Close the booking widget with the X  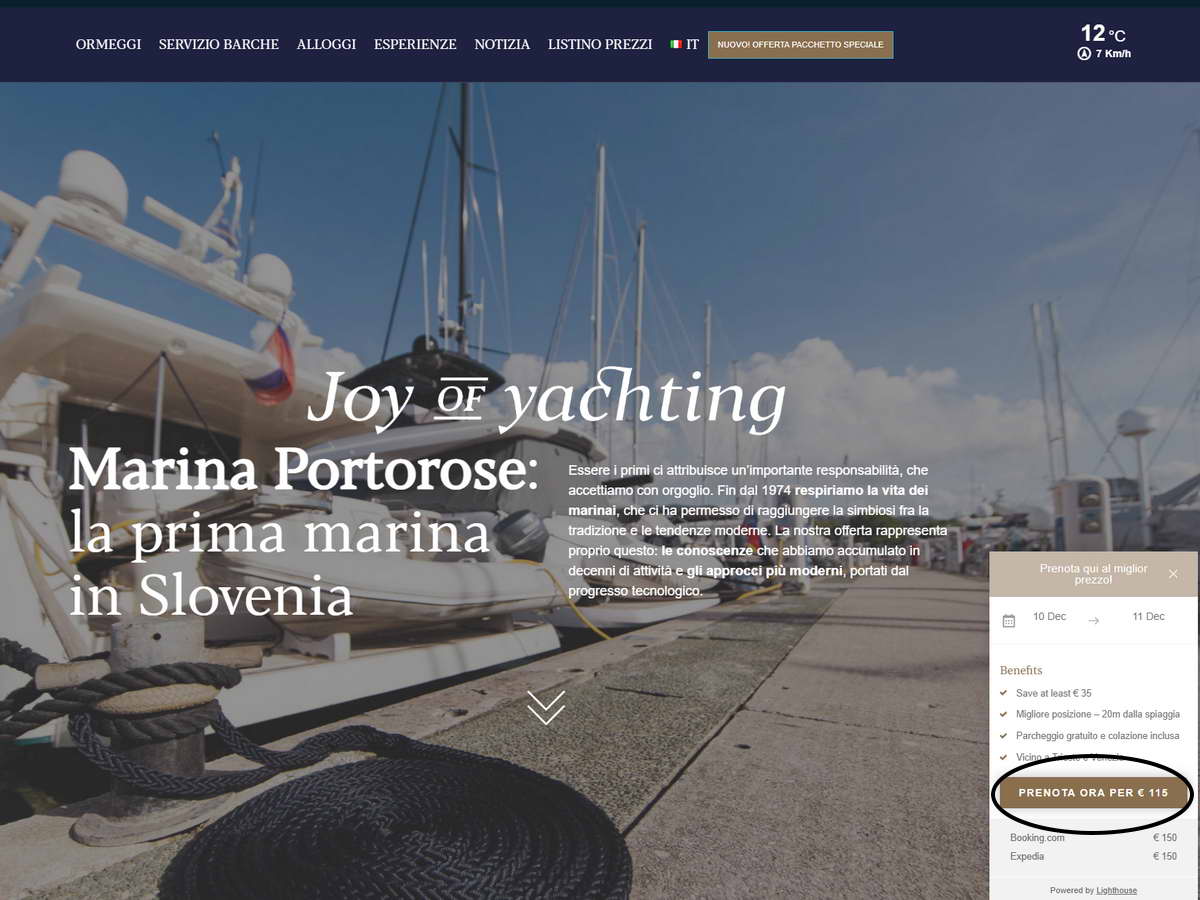pos(1173,574)
